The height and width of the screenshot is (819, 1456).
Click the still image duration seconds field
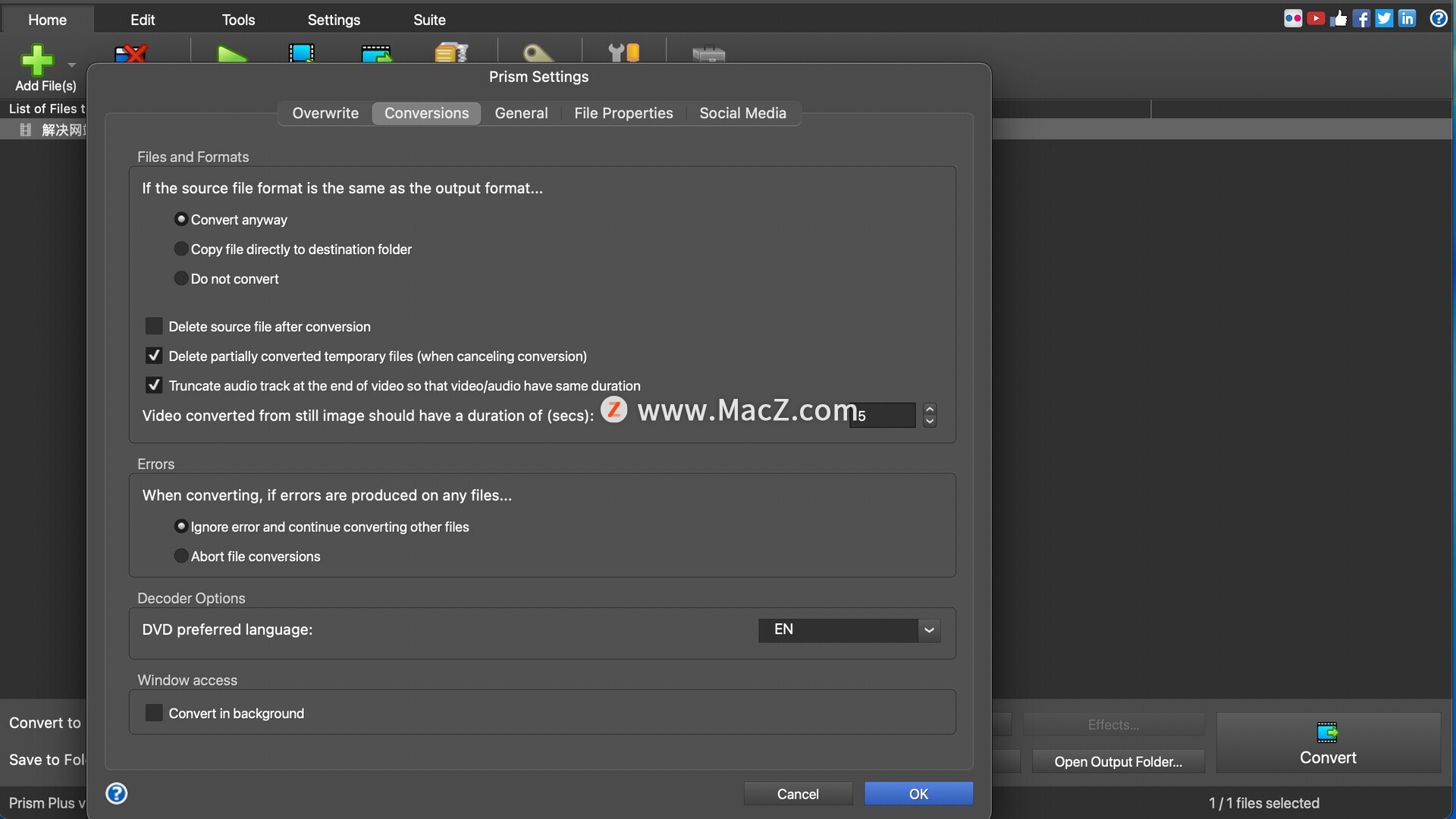[882, 416]
